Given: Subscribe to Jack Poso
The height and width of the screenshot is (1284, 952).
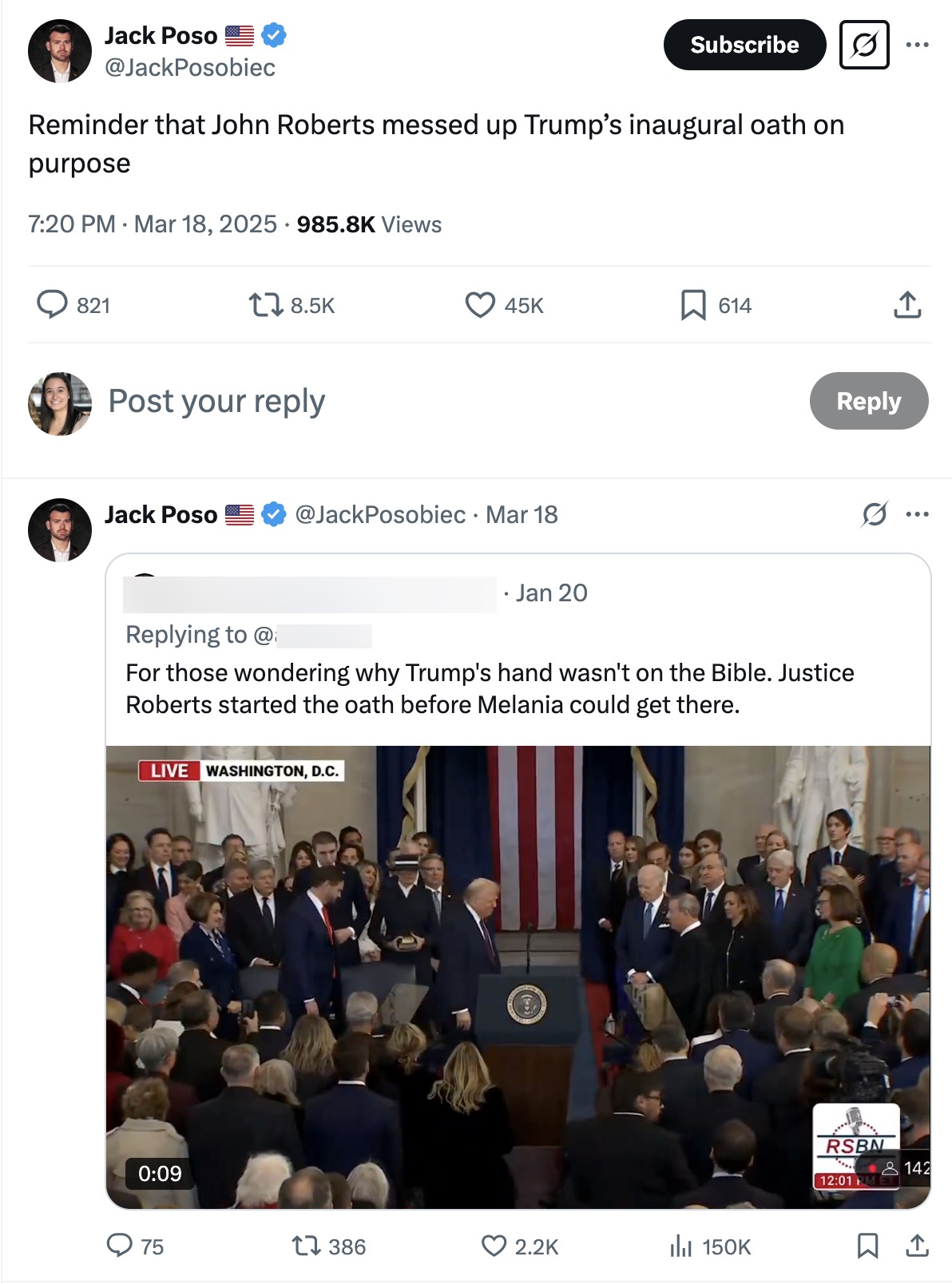Looking at the screenshot, I should [744, 45].
